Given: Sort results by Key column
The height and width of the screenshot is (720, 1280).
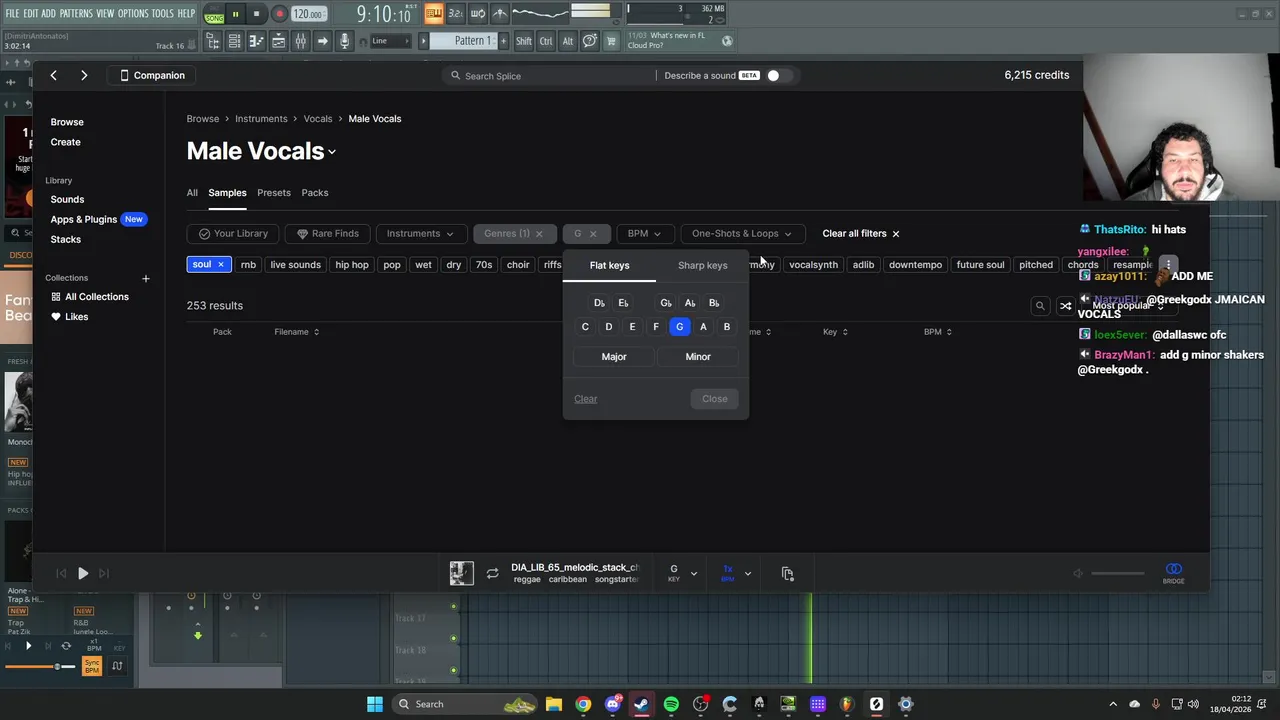Looking at the screenshot, I should point(835,332).
